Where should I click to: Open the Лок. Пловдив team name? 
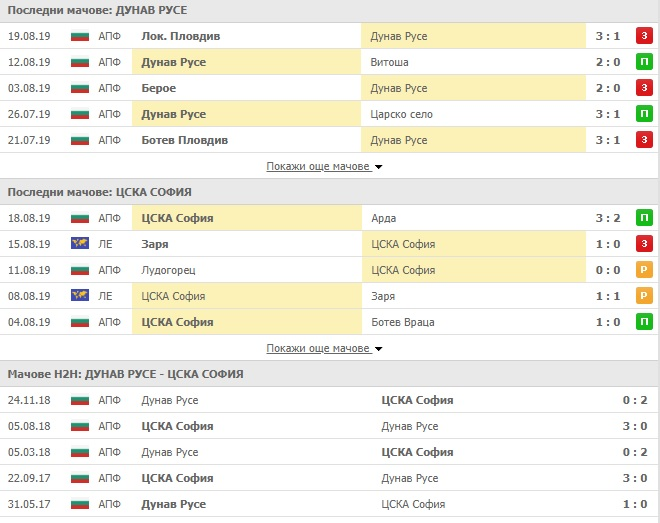click(181, 36)
